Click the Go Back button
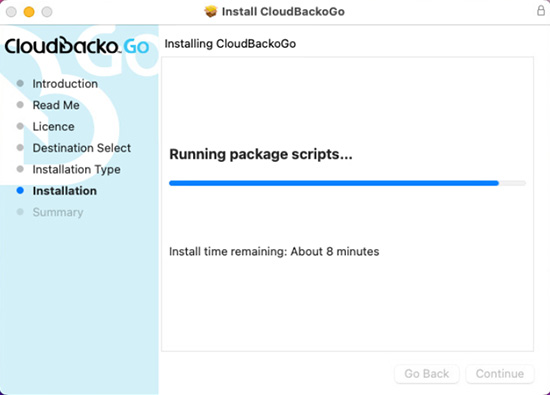 [x=427, y=374]
